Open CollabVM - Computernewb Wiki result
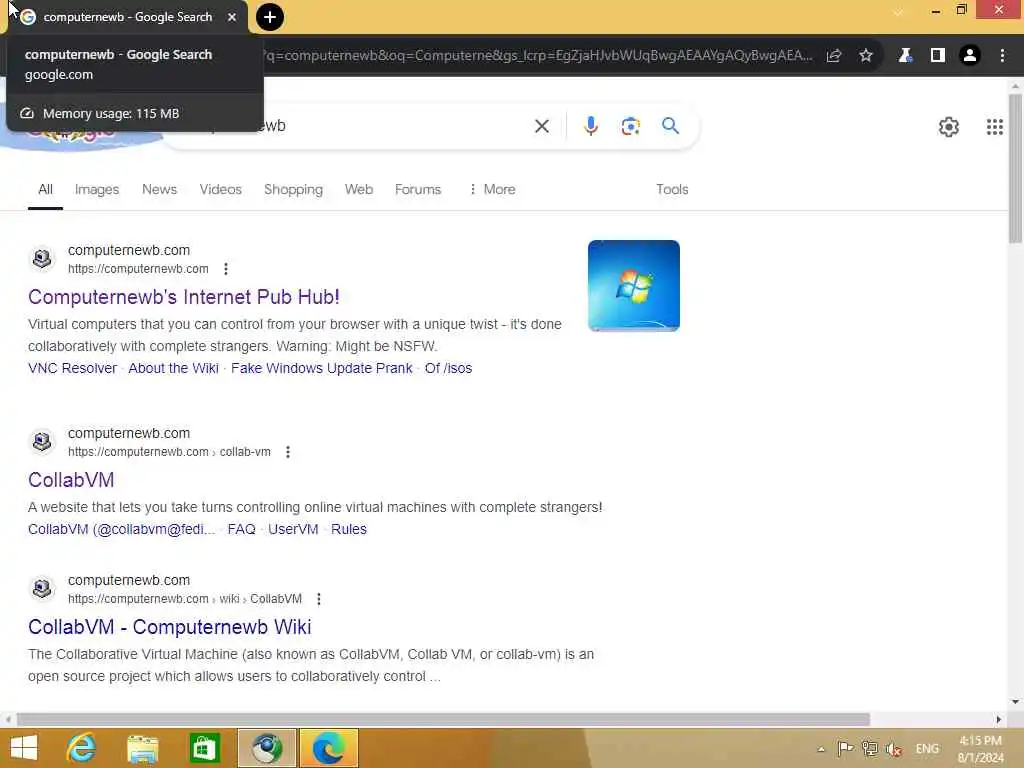 [x=170, y=627]
